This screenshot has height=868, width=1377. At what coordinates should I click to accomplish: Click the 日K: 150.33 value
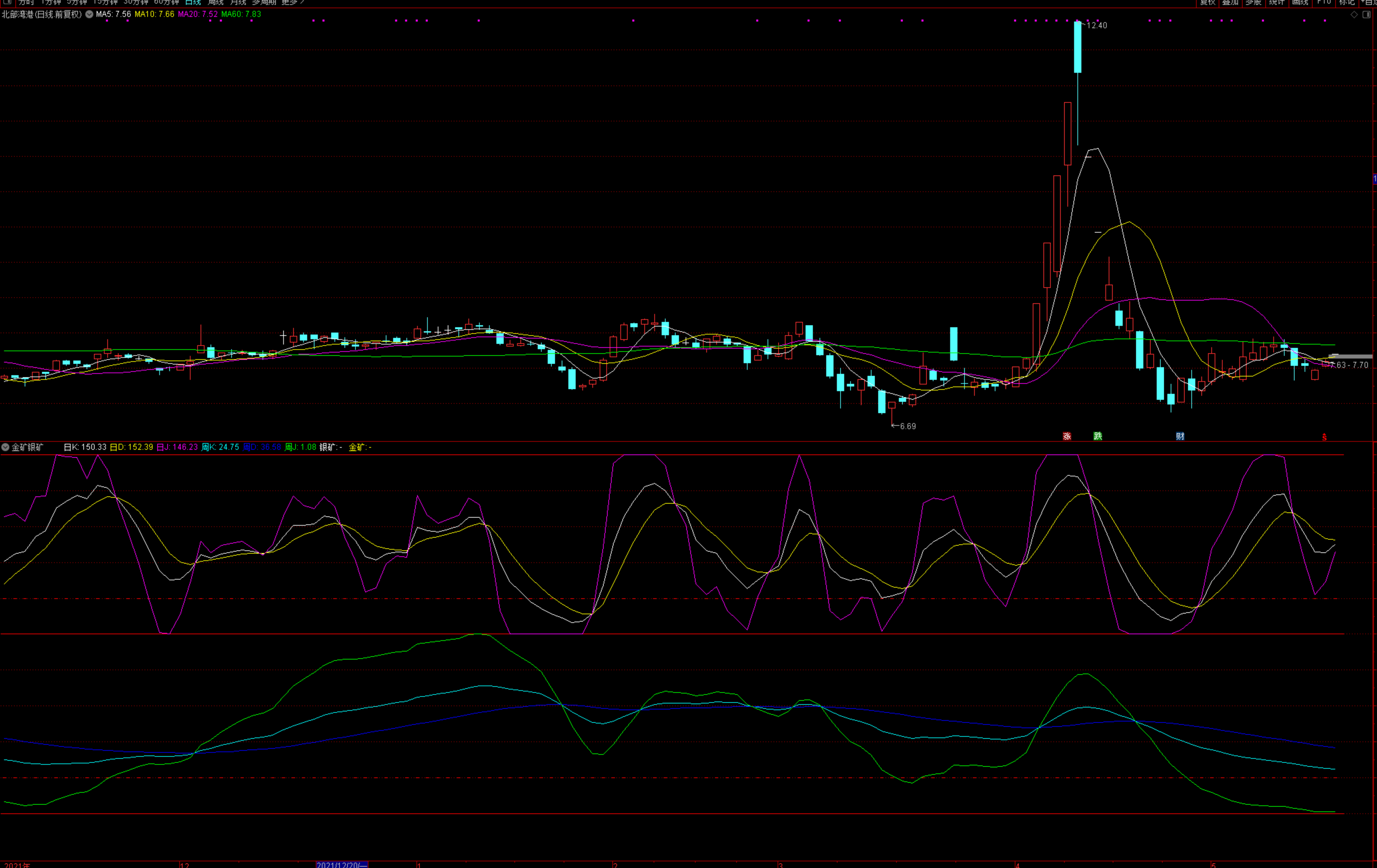85,447
